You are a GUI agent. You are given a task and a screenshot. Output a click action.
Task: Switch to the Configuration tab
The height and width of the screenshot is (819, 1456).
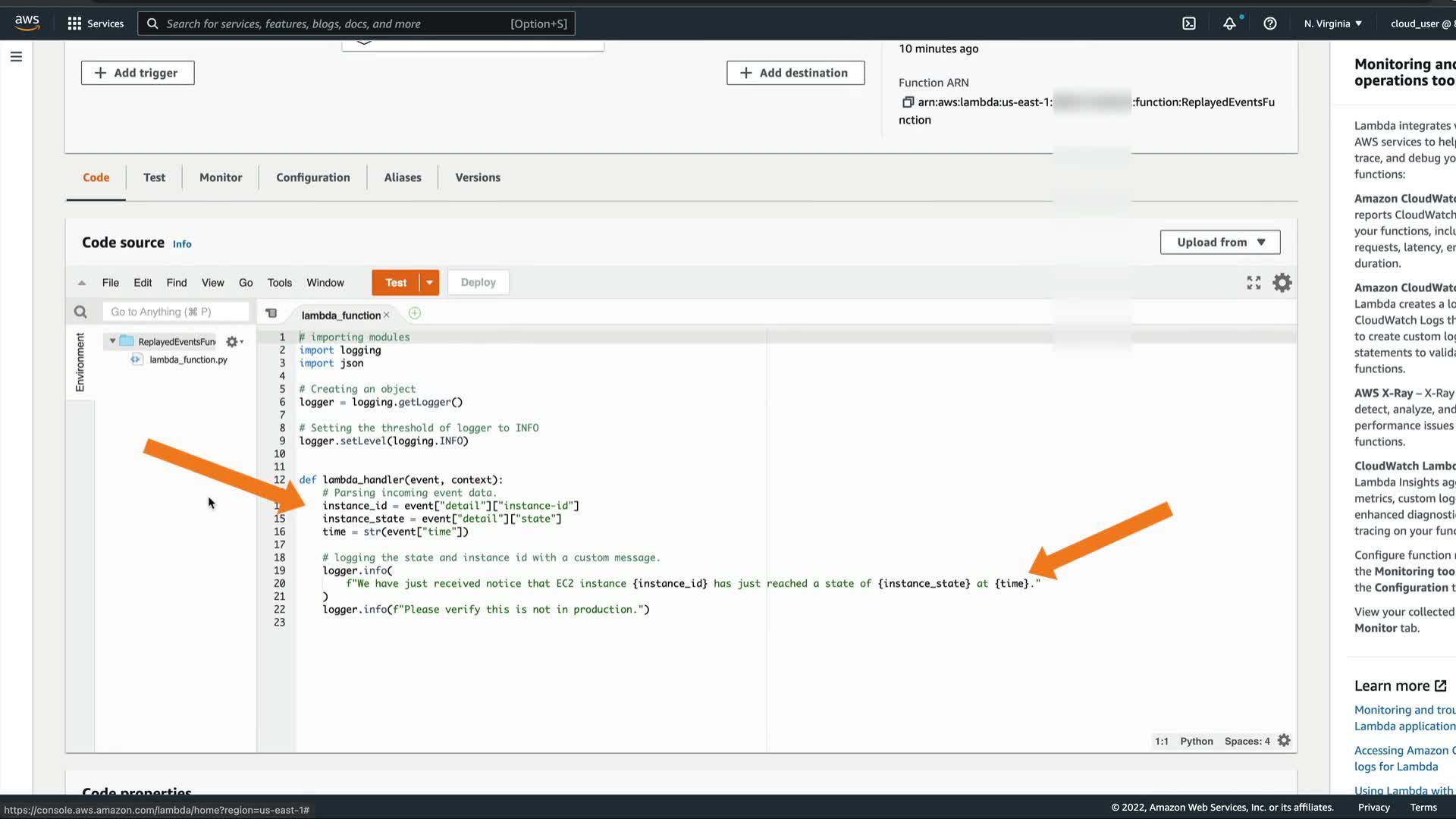click(x=313, y=177)
